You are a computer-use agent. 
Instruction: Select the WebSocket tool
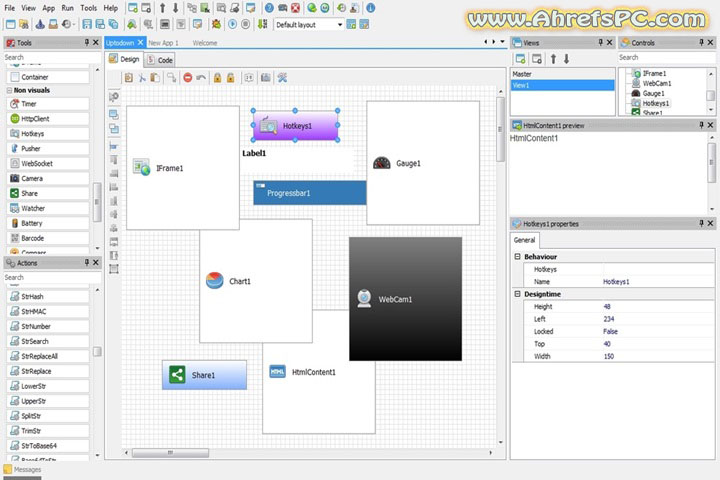(x=49, y=164)
